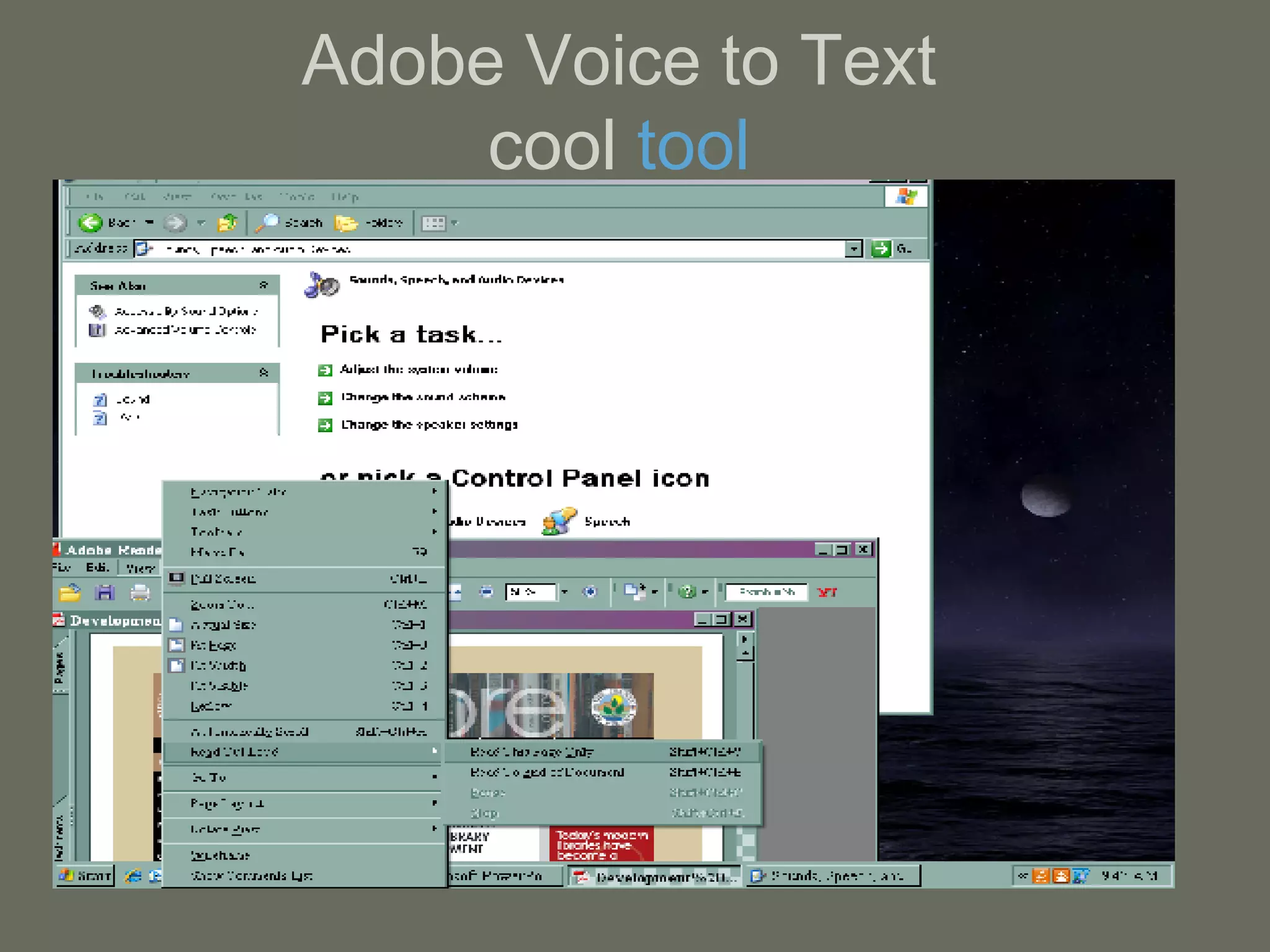Click the Sounds, Speech, and Audio Devices header icon
1270x952 pixels.
tap(321, 285)
